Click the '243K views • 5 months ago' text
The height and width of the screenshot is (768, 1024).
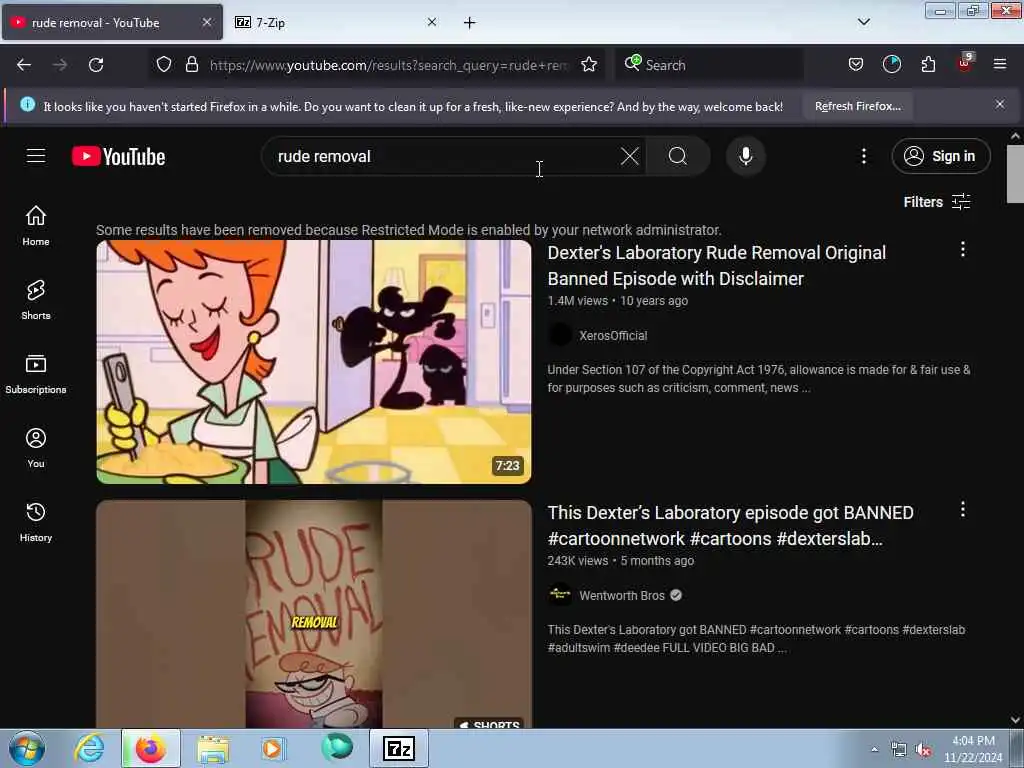(x=620, y=560)
